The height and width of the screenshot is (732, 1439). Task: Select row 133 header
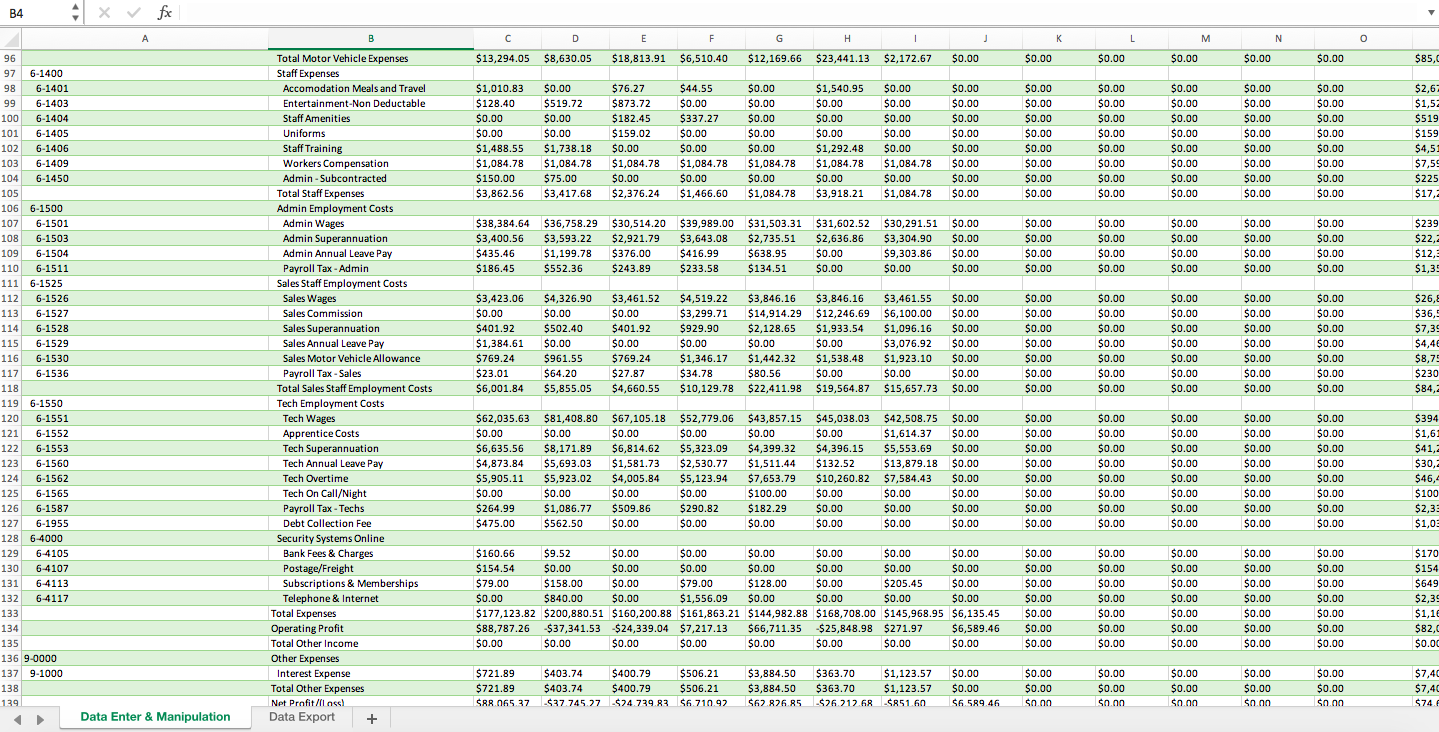point(11,614)
